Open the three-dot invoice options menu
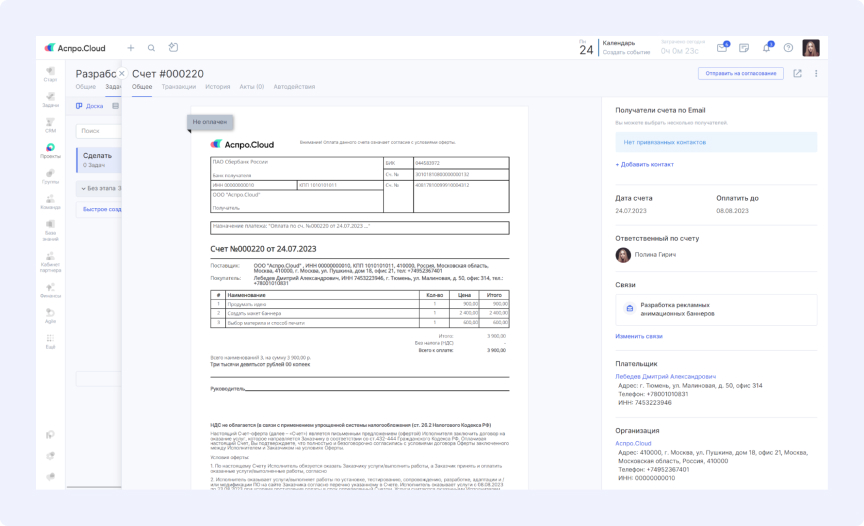The width and height of the screenshot is (864, 526). point(816,73)
